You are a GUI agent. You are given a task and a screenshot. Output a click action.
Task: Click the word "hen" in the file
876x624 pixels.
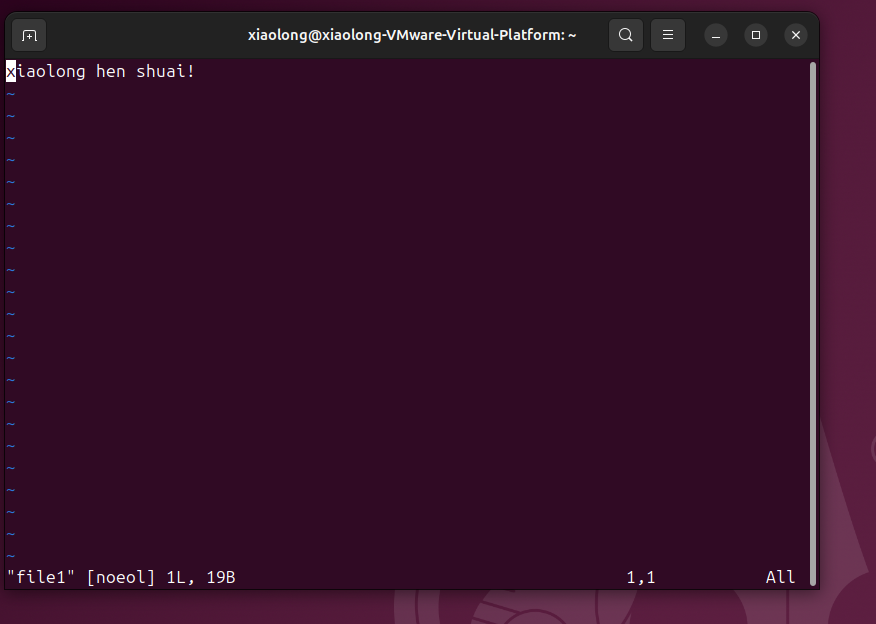pos(111,72)
